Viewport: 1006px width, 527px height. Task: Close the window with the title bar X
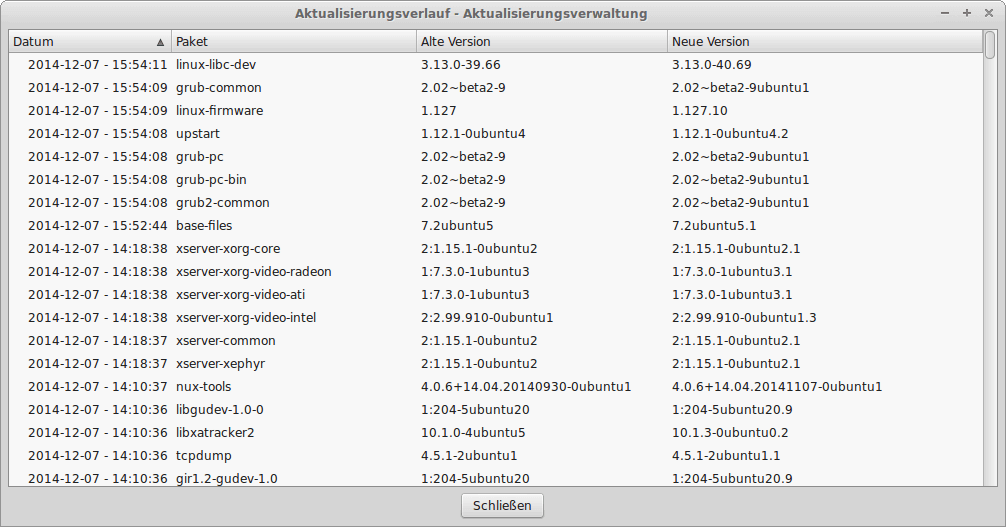[987, 13]
